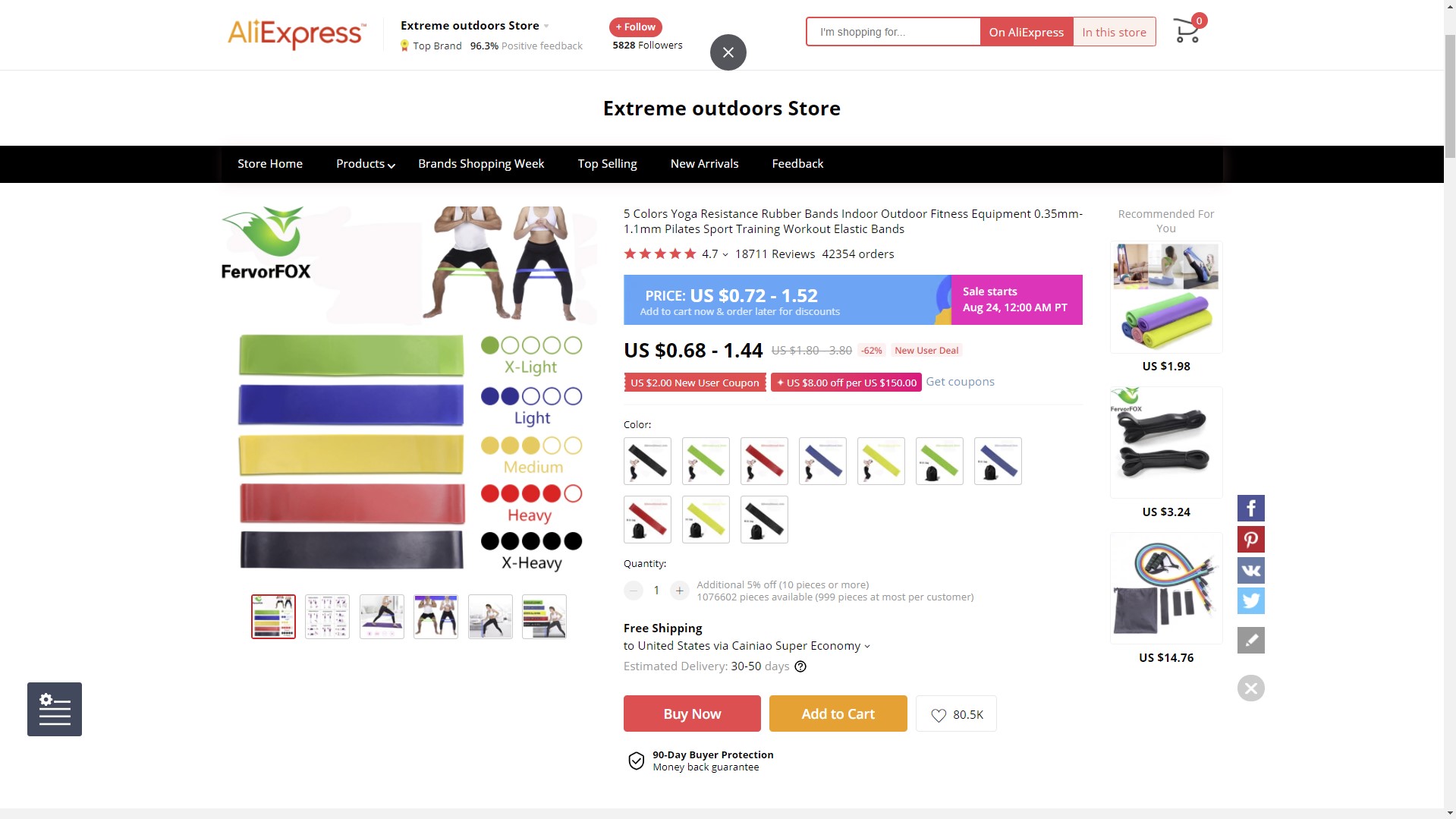Screen dimensions: 1456x819
Task: Go to the Feedback tab
Action: [797, 164]
